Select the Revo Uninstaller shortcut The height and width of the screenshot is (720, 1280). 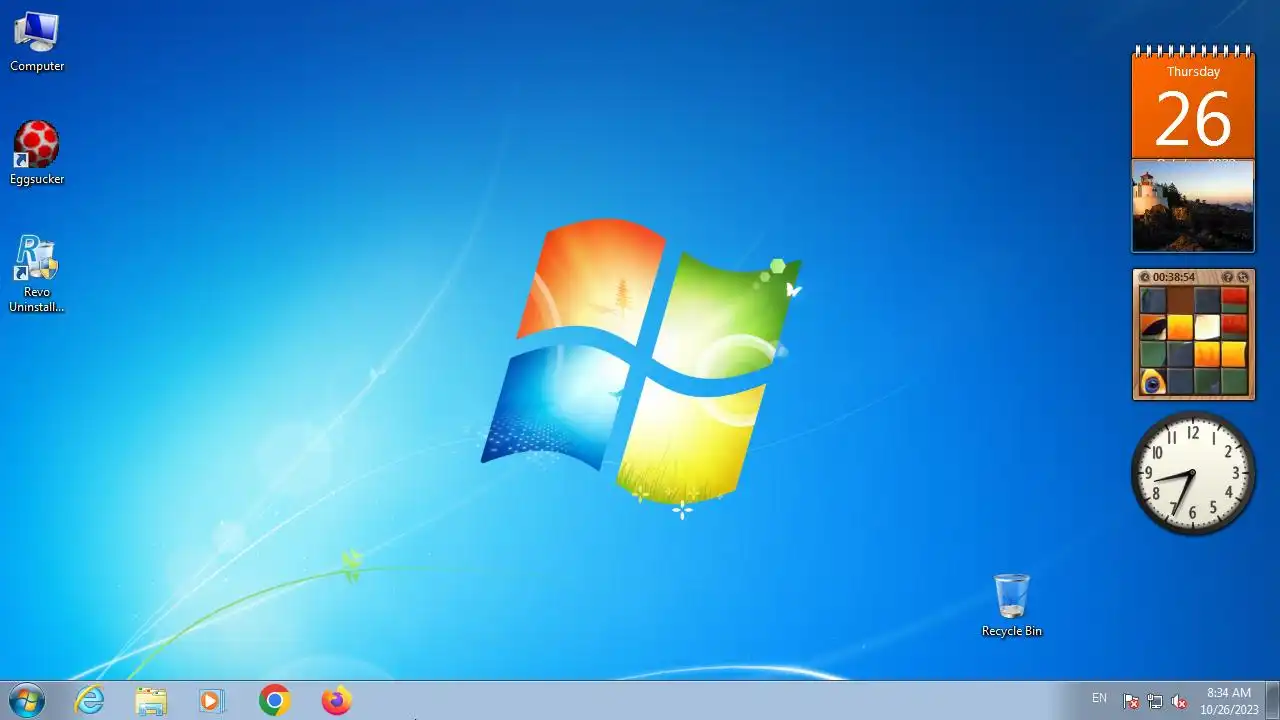pos(37,274)
